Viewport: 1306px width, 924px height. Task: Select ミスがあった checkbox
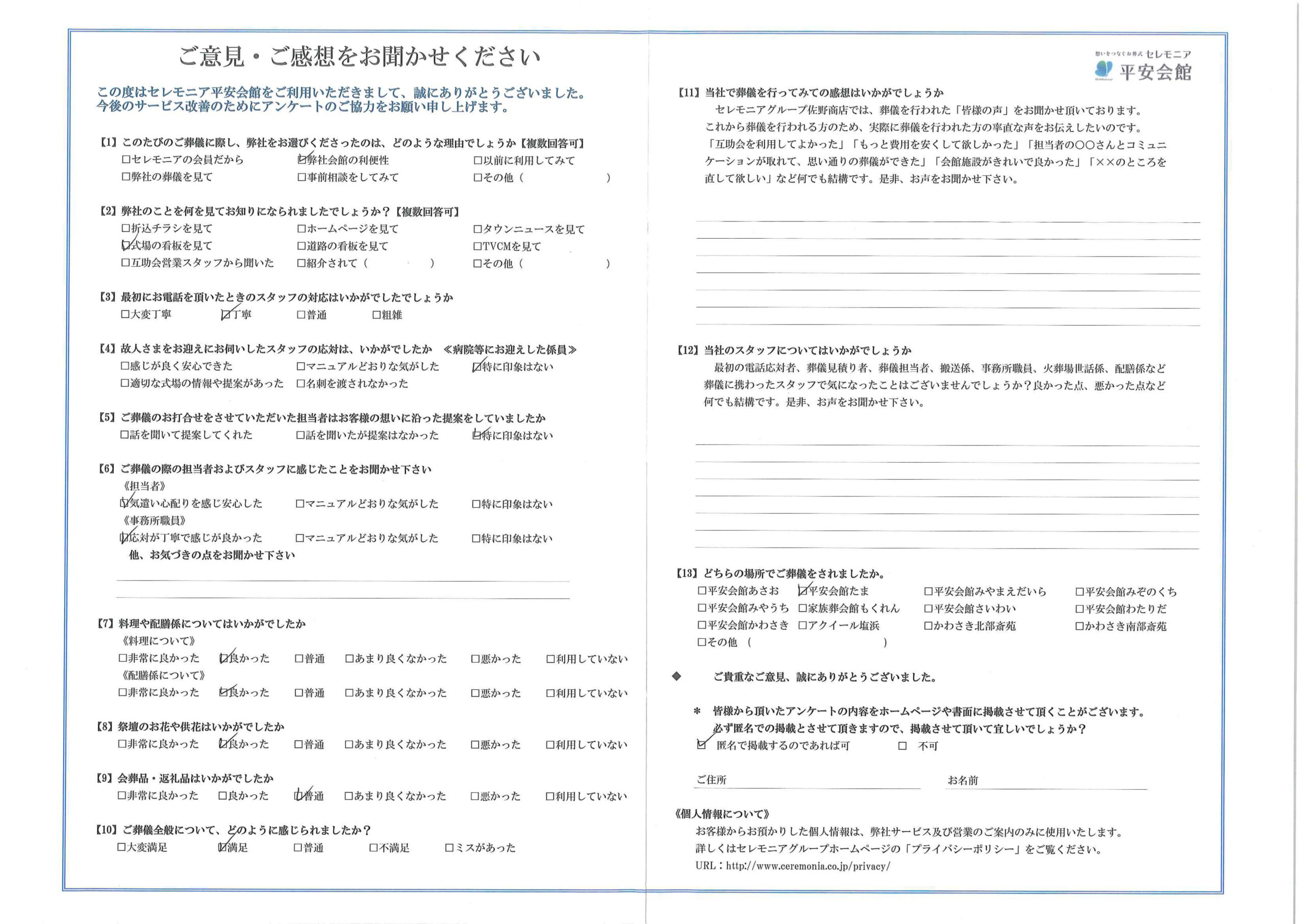pos(449,848)
